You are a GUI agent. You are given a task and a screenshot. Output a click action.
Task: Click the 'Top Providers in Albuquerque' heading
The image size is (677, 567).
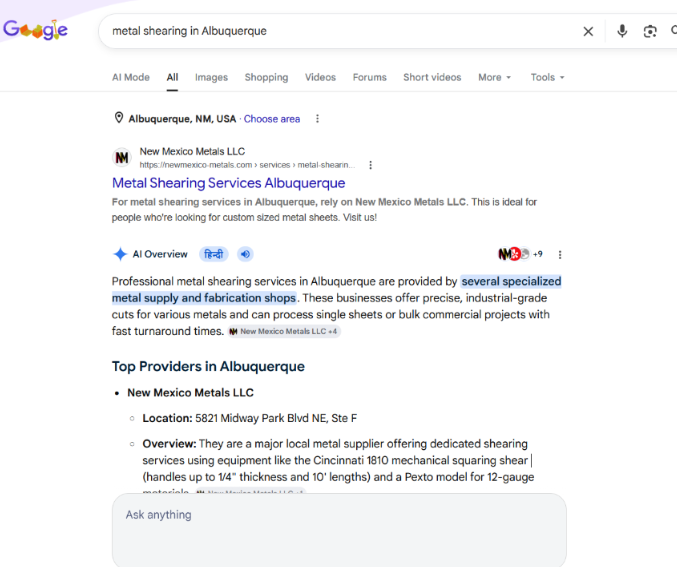pos(208,366)
